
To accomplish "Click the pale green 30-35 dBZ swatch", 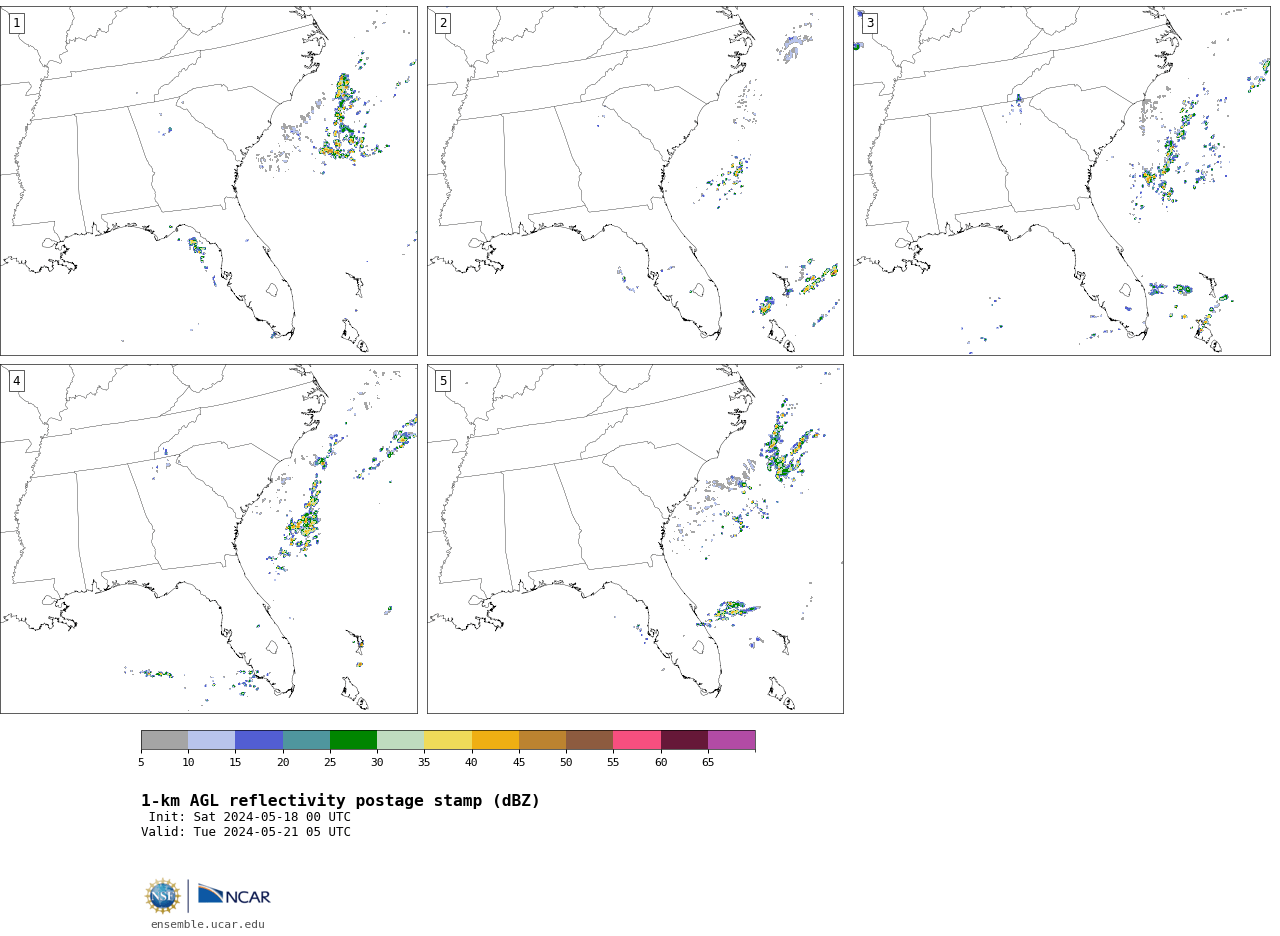I will point(400,740).
